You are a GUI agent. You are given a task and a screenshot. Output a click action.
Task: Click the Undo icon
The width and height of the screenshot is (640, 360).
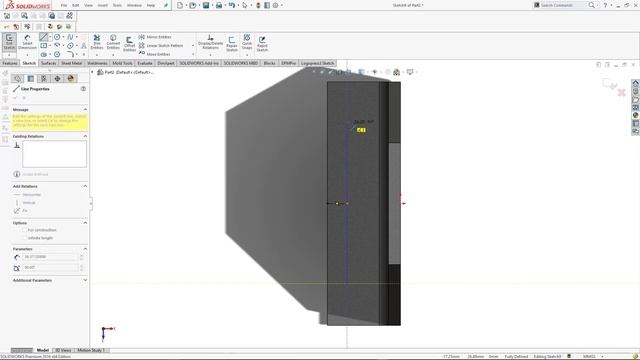click(x=232, y=5)
